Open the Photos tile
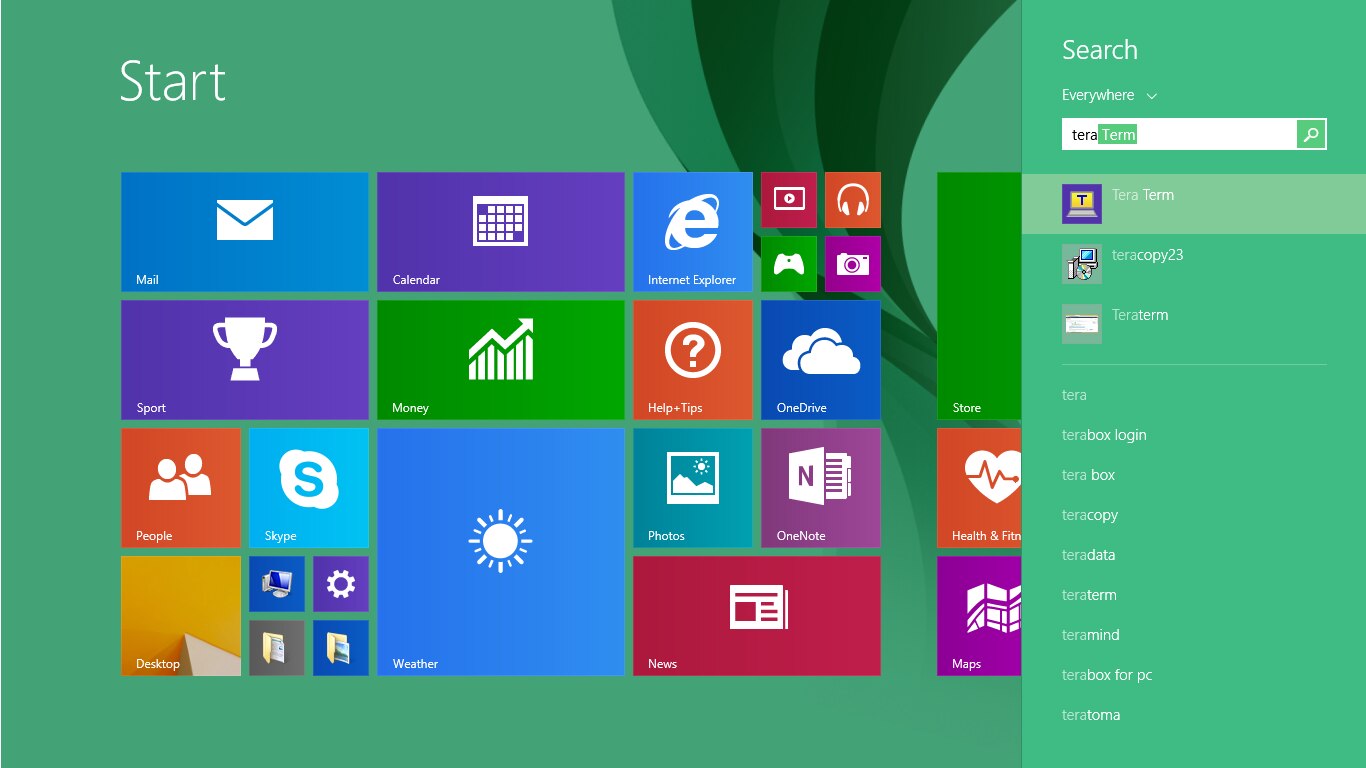The width and height of the screenshot is (1366, 768). pyautogui.click(x=693, y=488)
